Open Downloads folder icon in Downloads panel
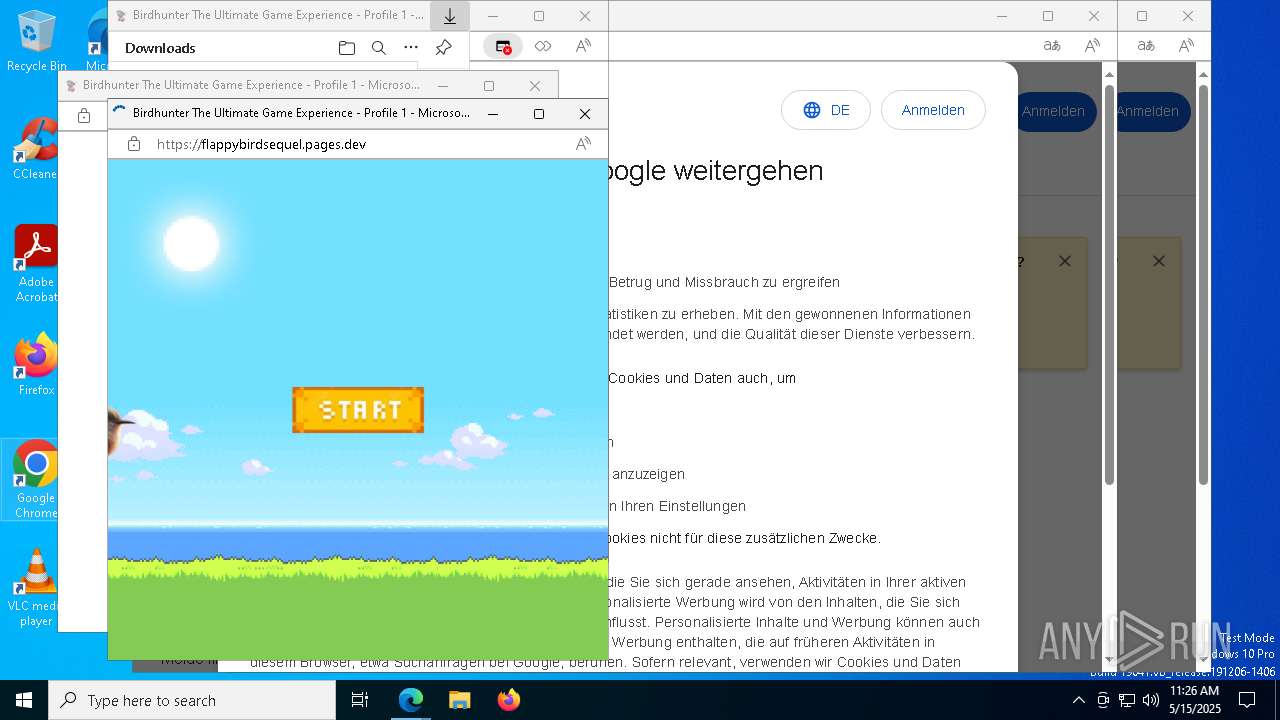 (347, 48)
